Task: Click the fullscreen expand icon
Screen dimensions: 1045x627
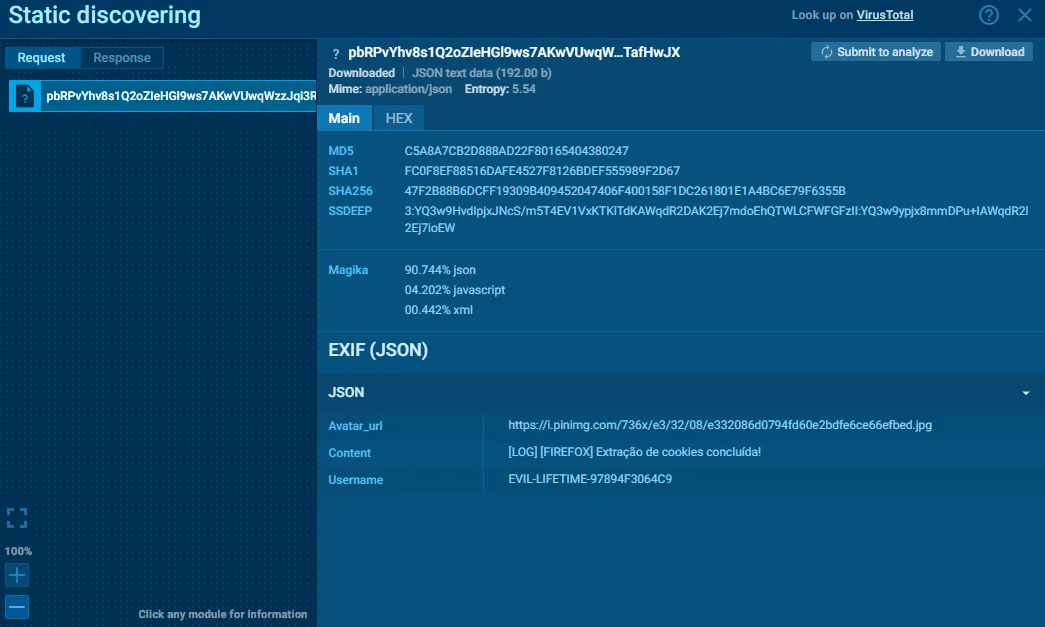Action: (17, 518)
